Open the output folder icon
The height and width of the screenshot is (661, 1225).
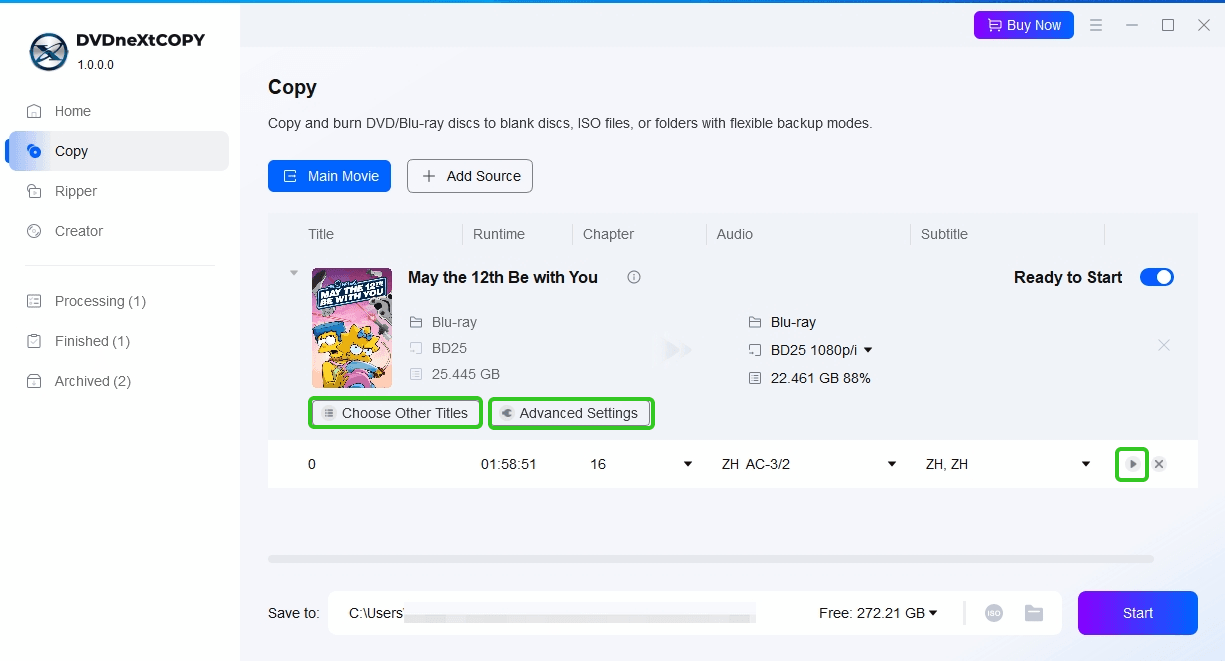coord(1034,613)
